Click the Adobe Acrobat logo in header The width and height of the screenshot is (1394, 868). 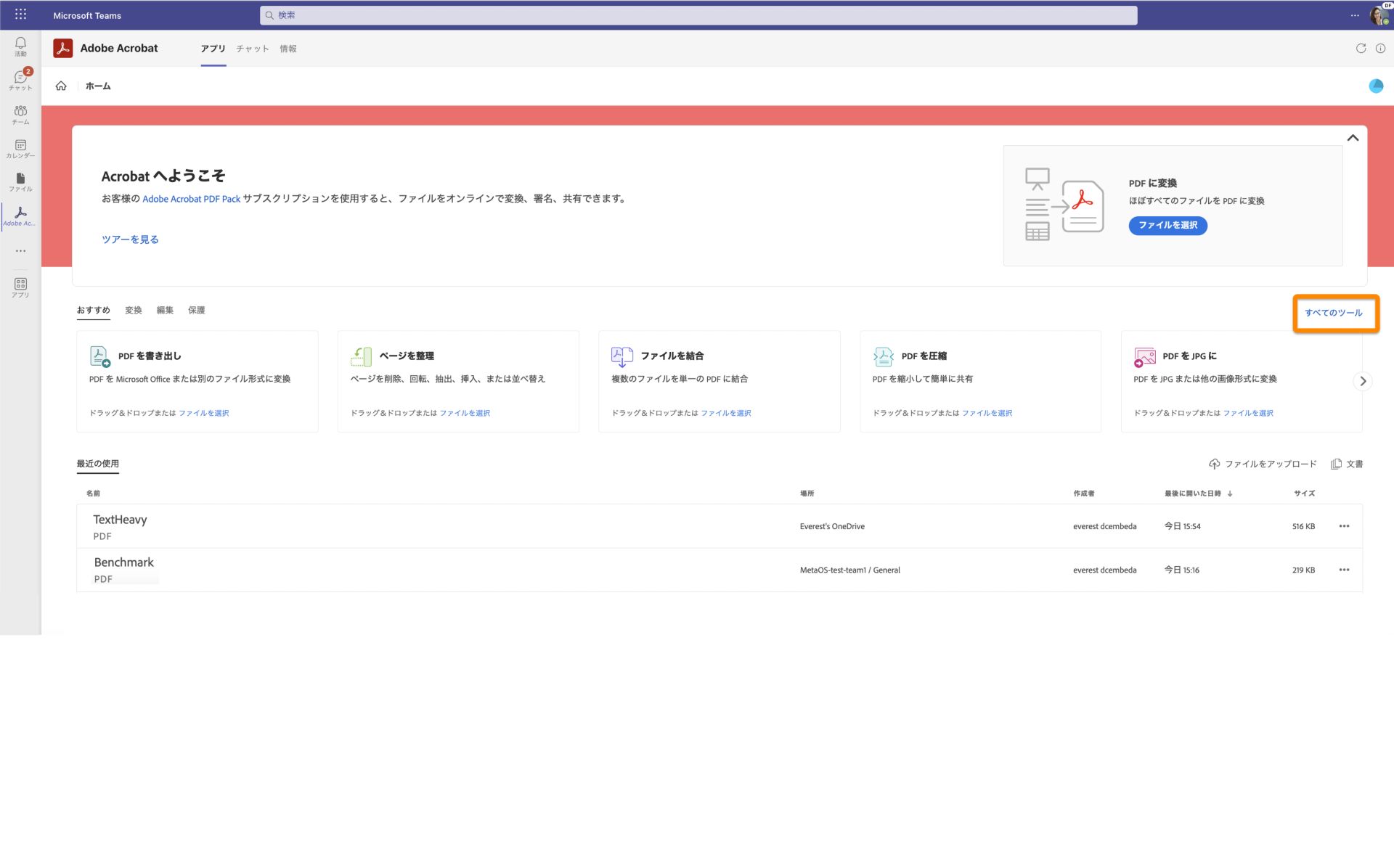coord(63,48)
